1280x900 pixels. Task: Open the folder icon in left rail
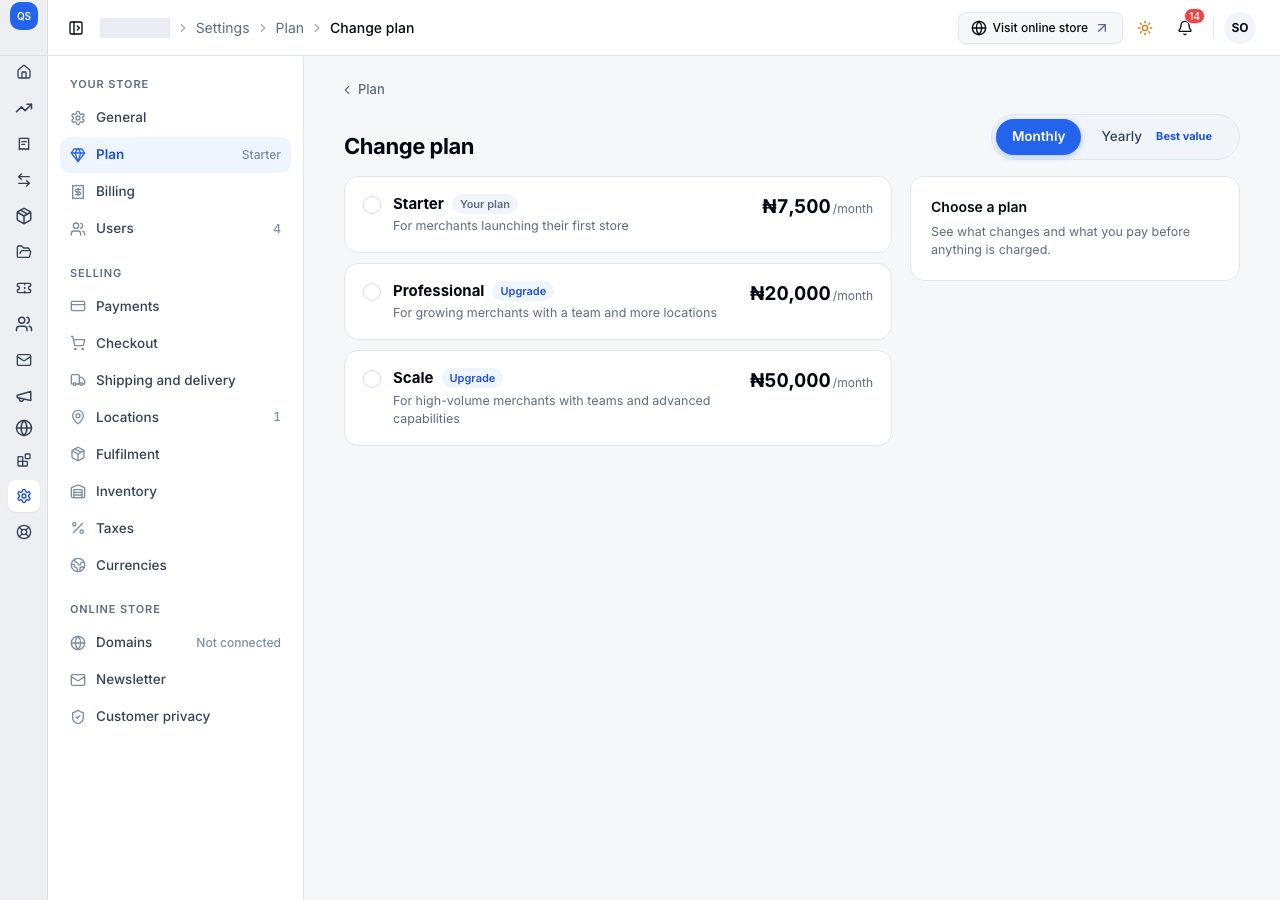[x=24, y=252]
